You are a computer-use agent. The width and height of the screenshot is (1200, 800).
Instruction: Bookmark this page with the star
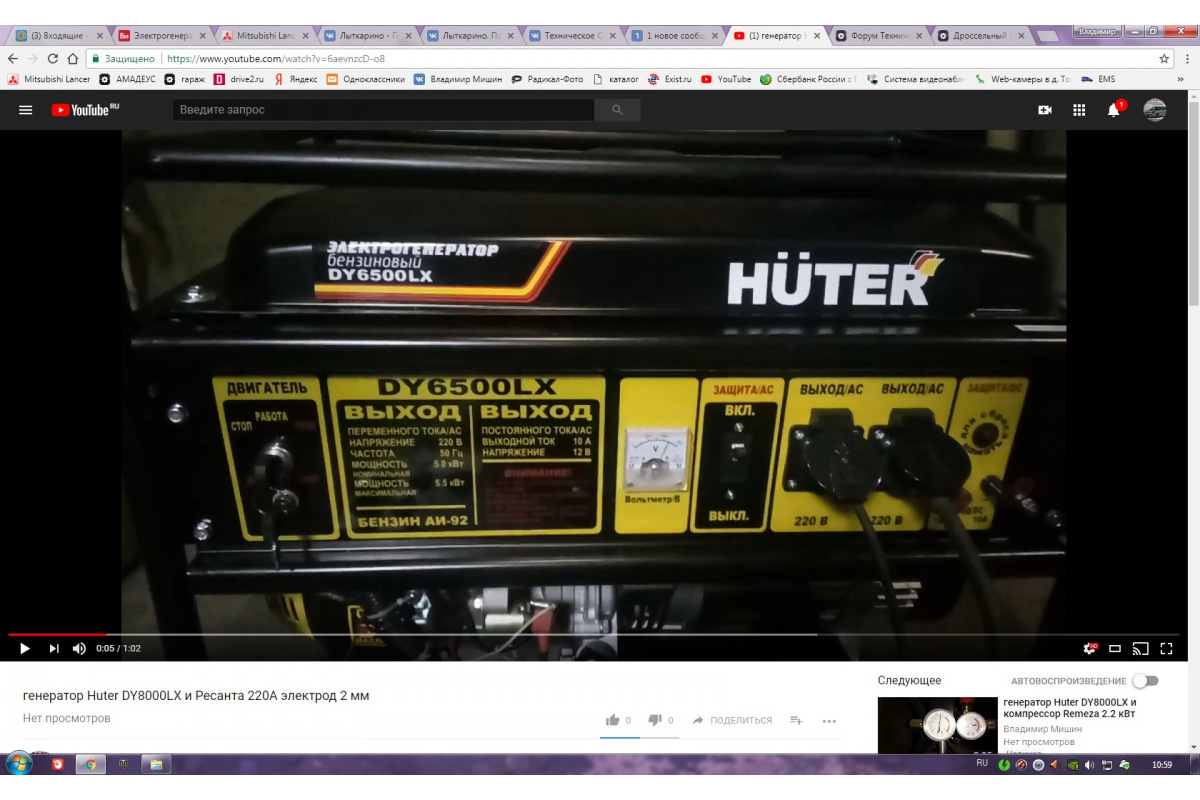(x=1164, y=59)
